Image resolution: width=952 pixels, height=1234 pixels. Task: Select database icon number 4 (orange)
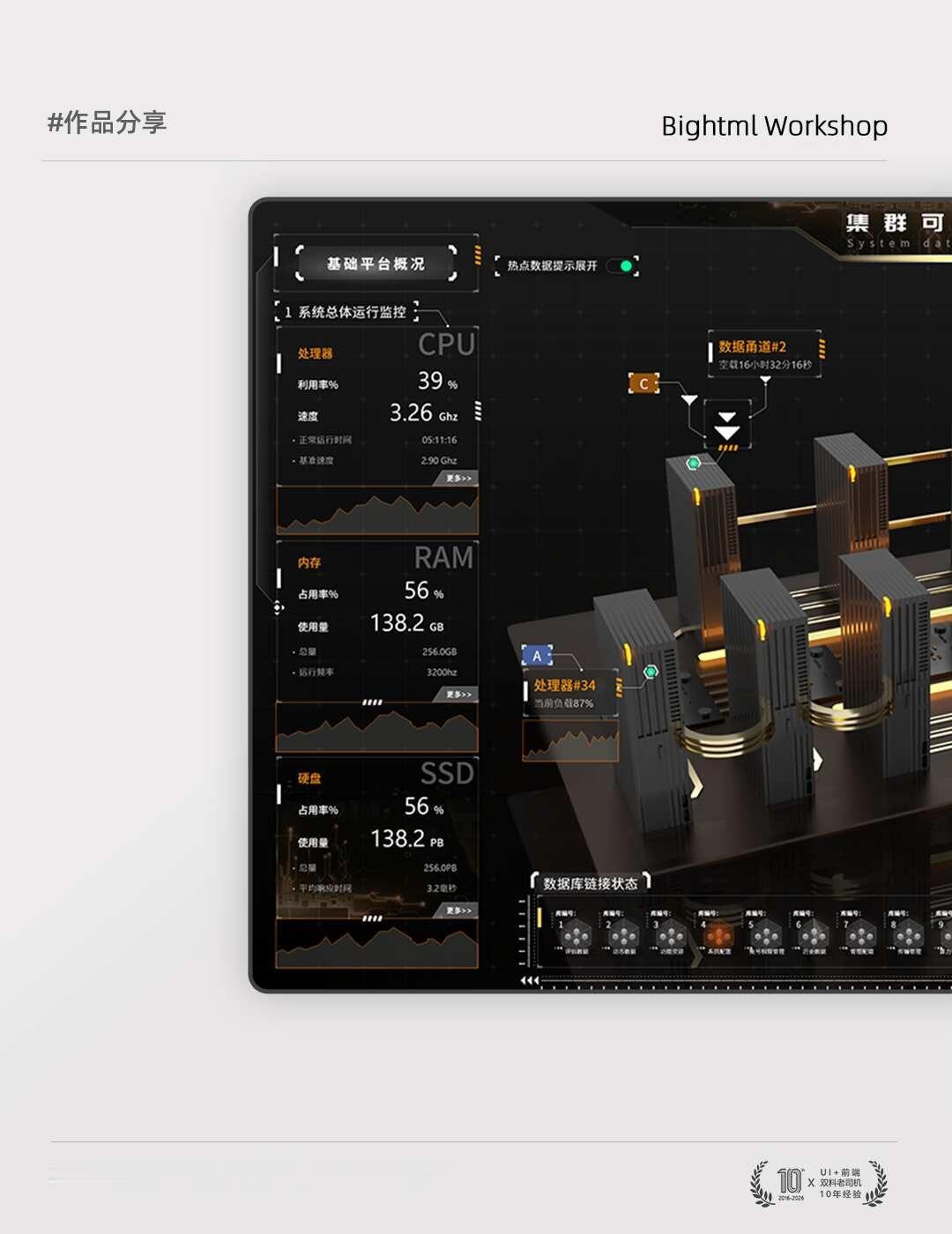click(x=718, y=934)
